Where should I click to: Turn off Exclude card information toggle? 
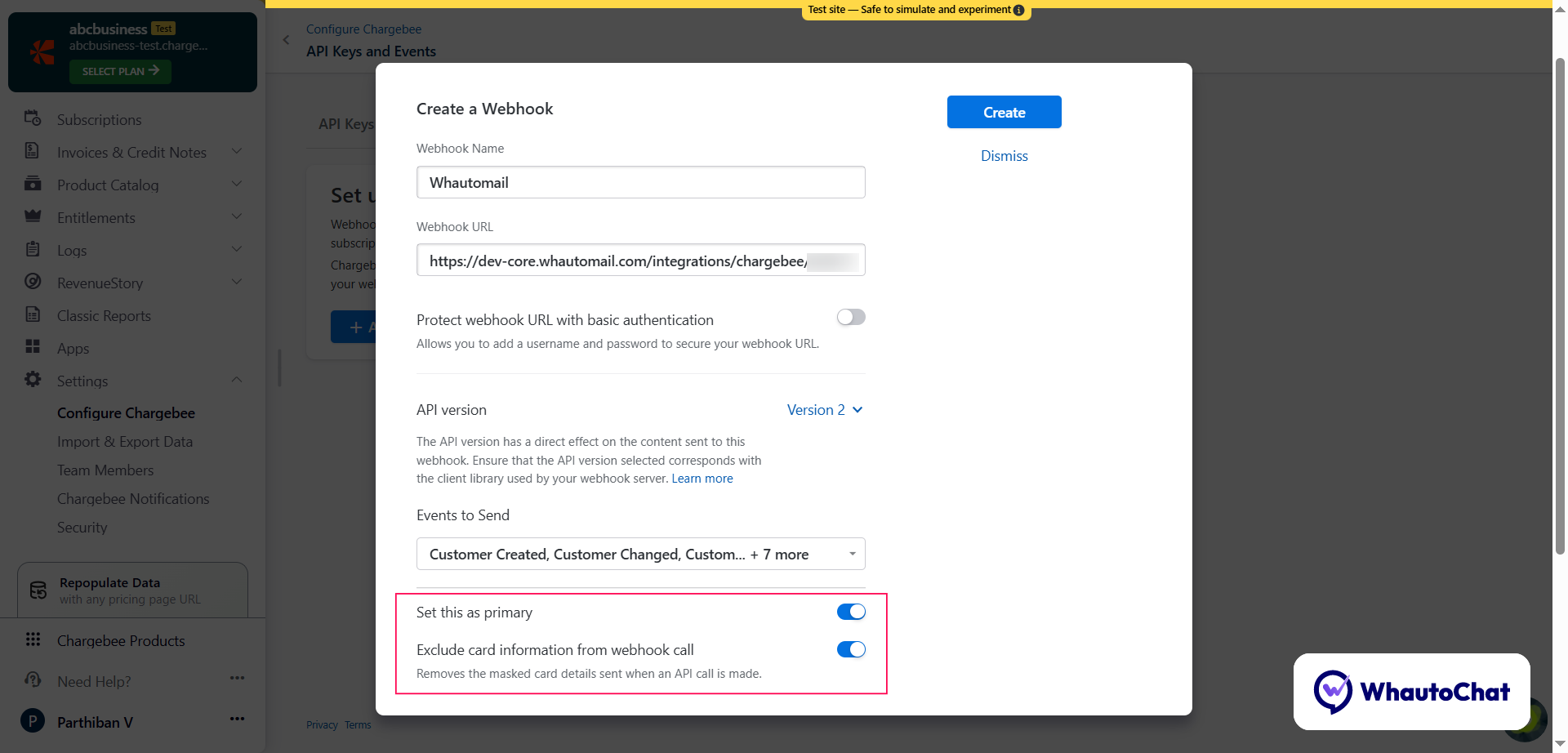[850, 648]
